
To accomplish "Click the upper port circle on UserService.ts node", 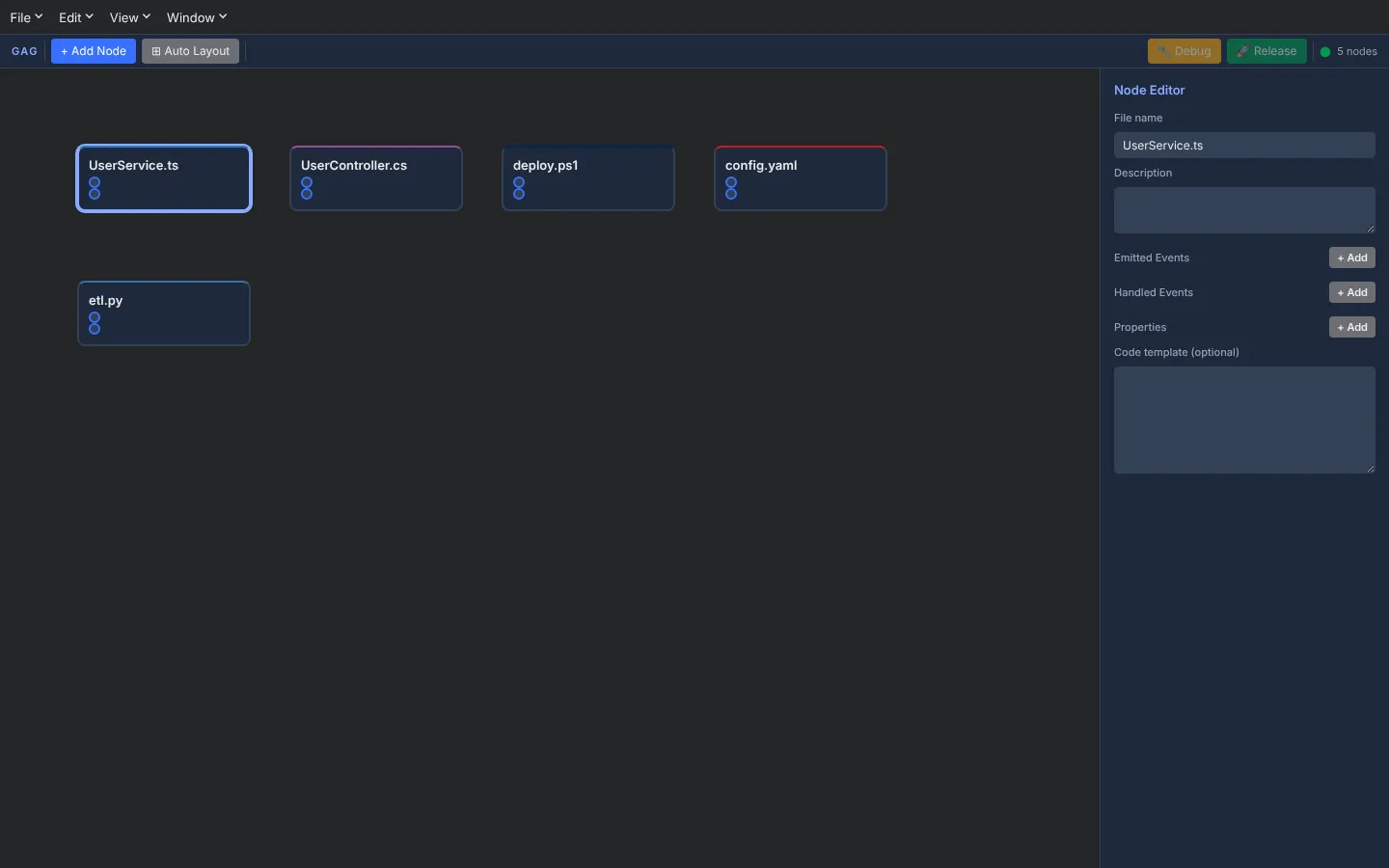I will pos(95,182).
